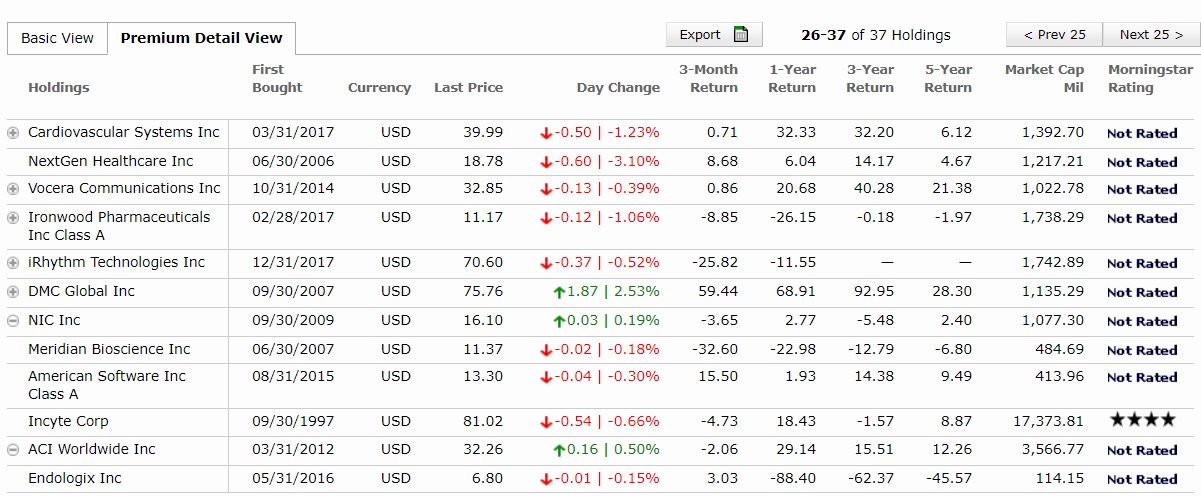
Task: Expand the DMC Global Inc row
Action: 13,292
